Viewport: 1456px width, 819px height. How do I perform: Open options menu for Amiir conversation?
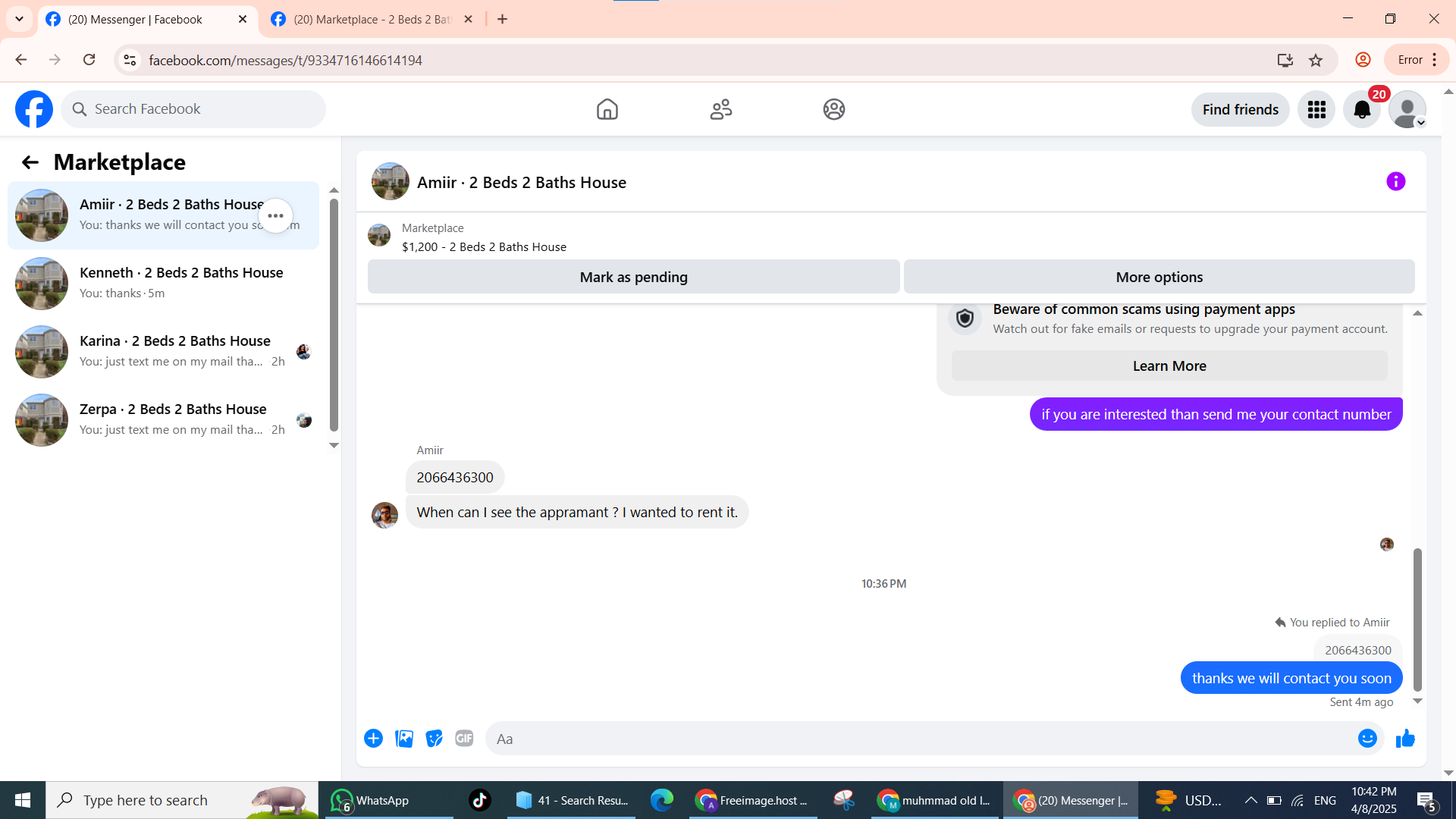click(x=275, y=216)
